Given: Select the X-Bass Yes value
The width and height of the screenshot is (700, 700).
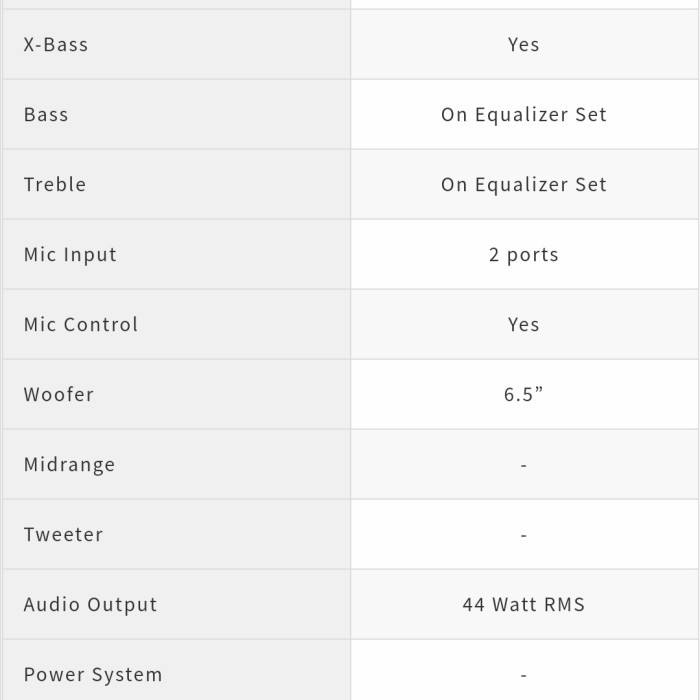Looking at the screenshot, I should 524,45.
